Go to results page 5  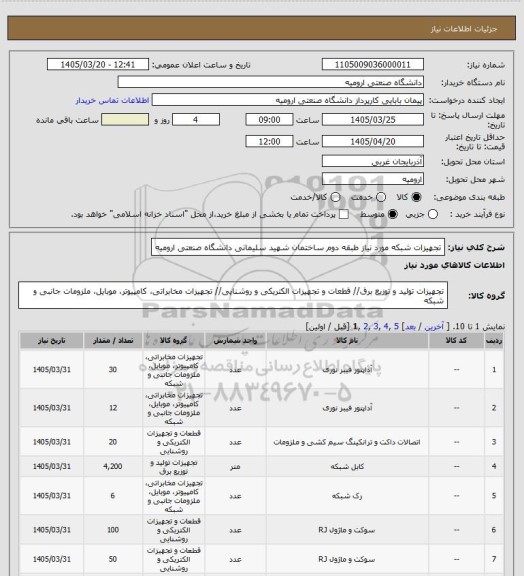(396, 326)
